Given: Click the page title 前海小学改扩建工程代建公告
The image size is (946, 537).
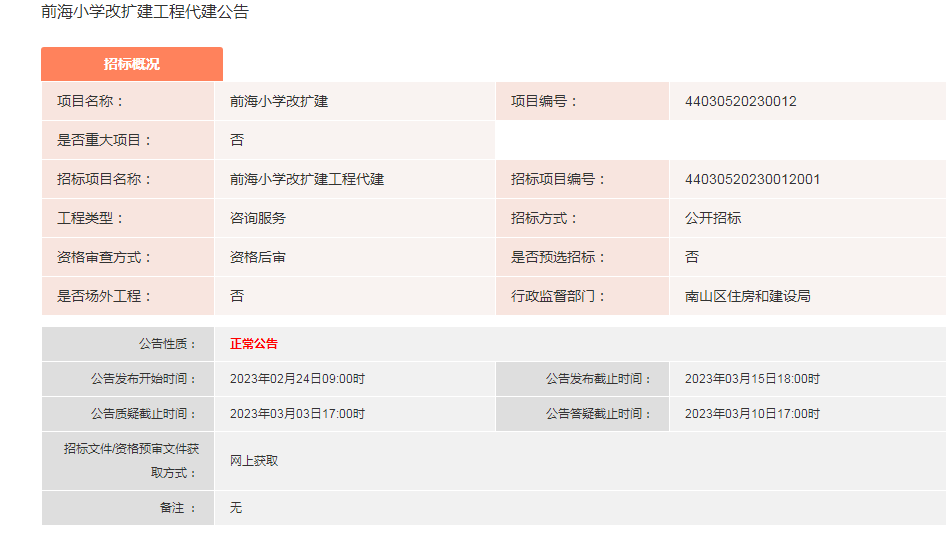Looking at the screenshot, I should click(145, 12).
